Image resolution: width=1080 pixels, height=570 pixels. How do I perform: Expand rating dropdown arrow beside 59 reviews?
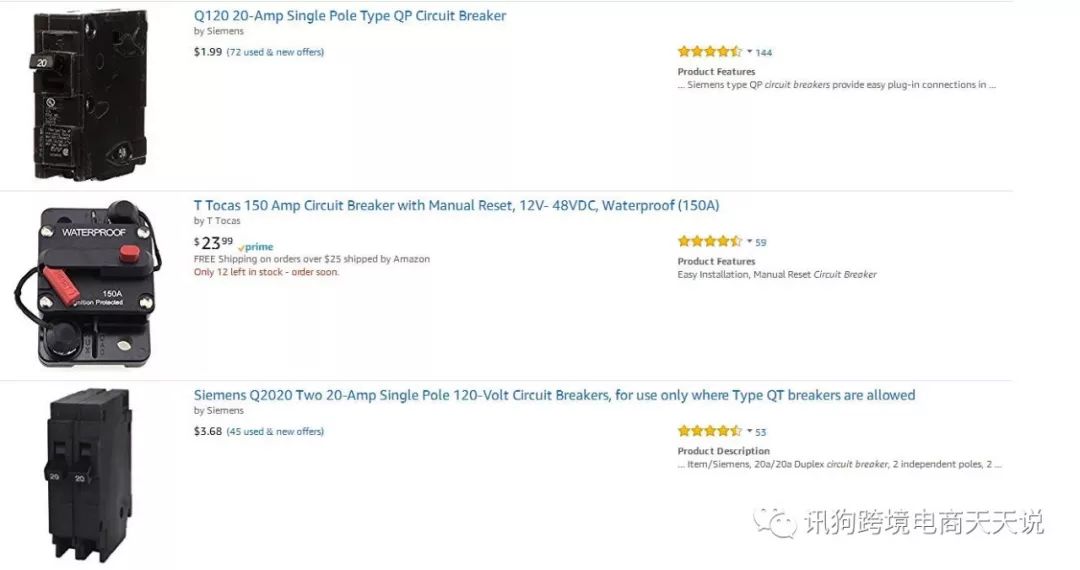tap(750, 242)
